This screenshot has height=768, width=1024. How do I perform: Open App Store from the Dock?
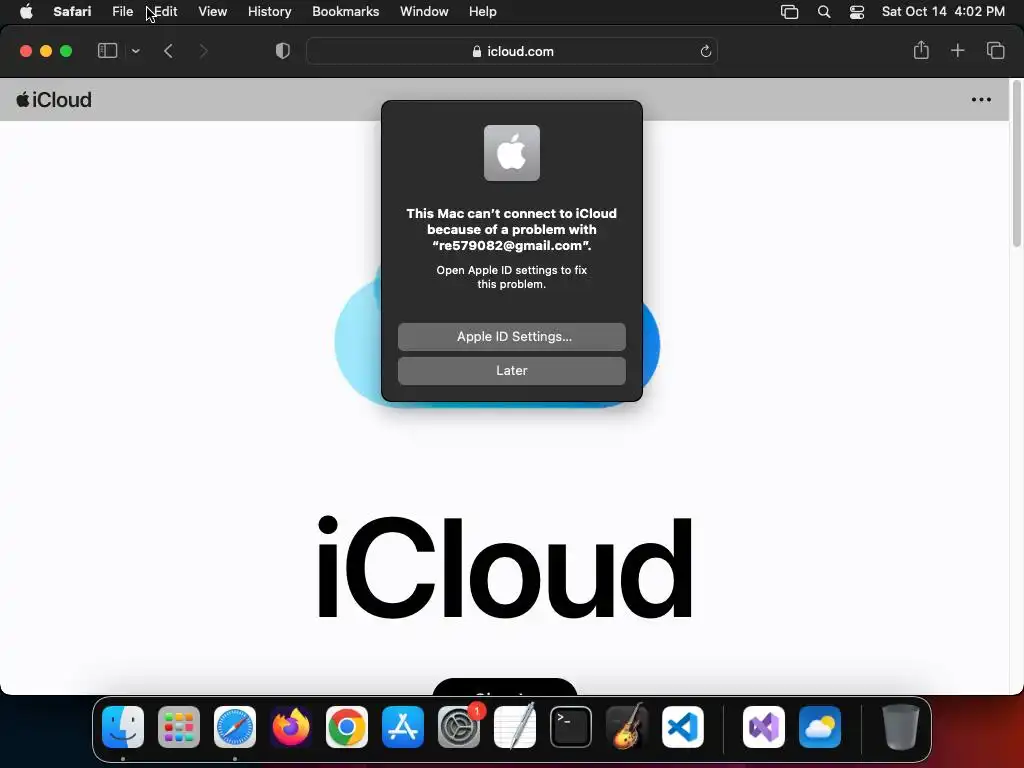[x=403, y=727]
